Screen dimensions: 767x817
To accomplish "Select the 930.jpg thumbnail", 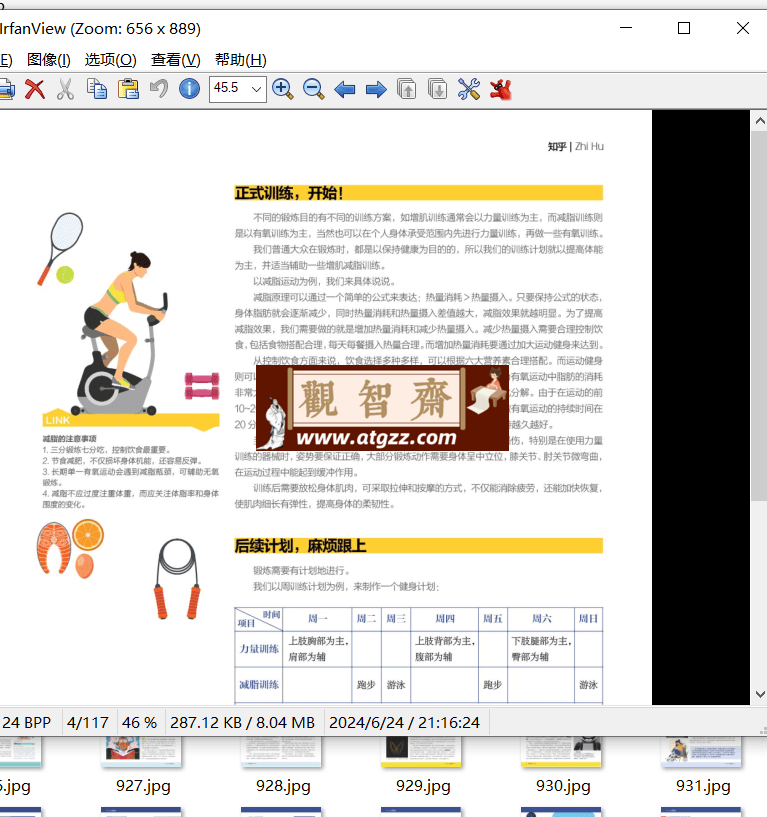I will click(561, 751).
